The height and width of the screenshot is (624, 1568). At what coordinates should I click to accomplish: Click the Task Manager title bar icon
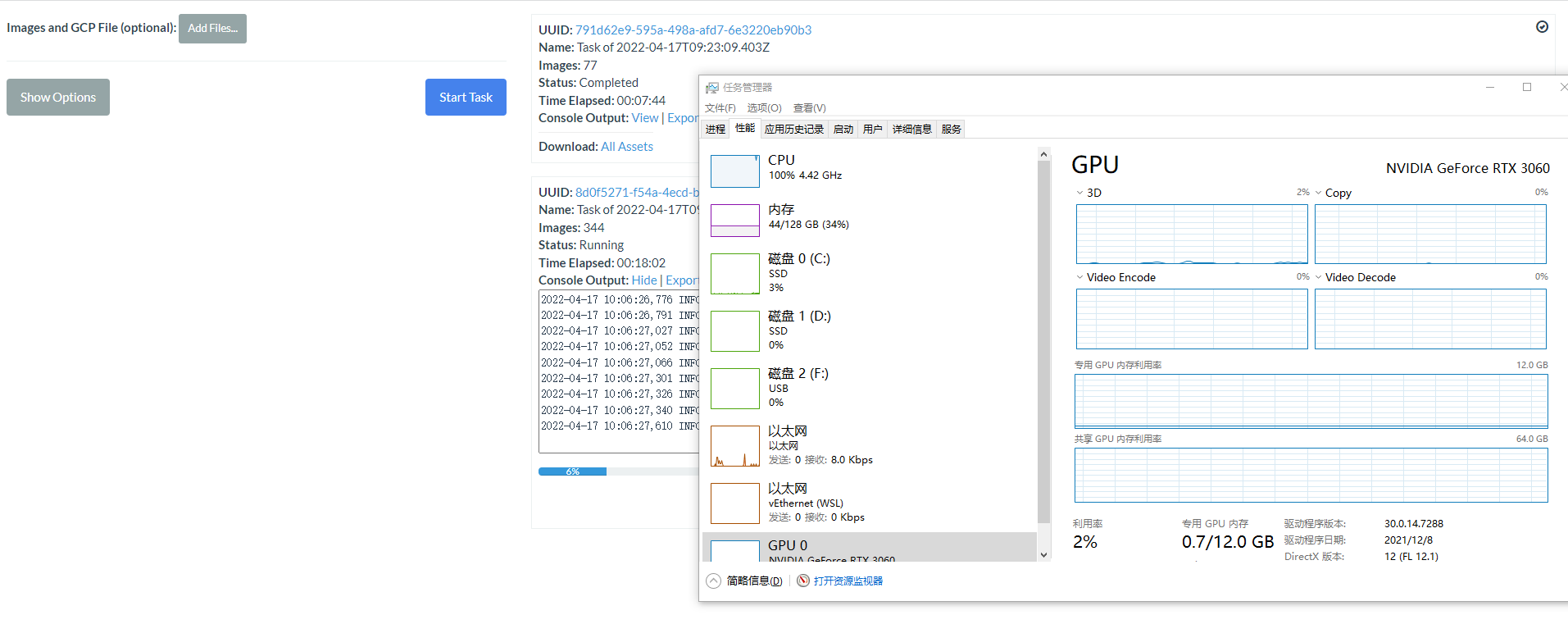point(712,88)
